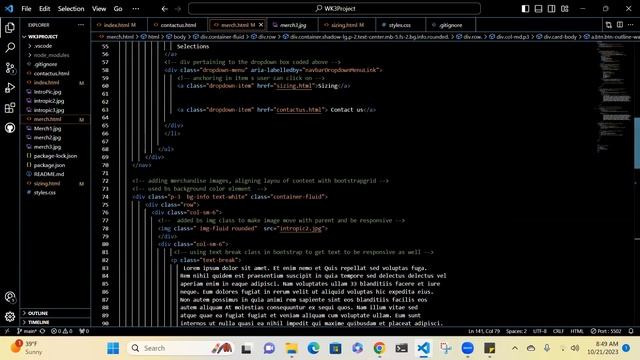Show hidden system tray icons chevron
The width and height of the screenshot is (640, 360).
[x=515, y=348]
